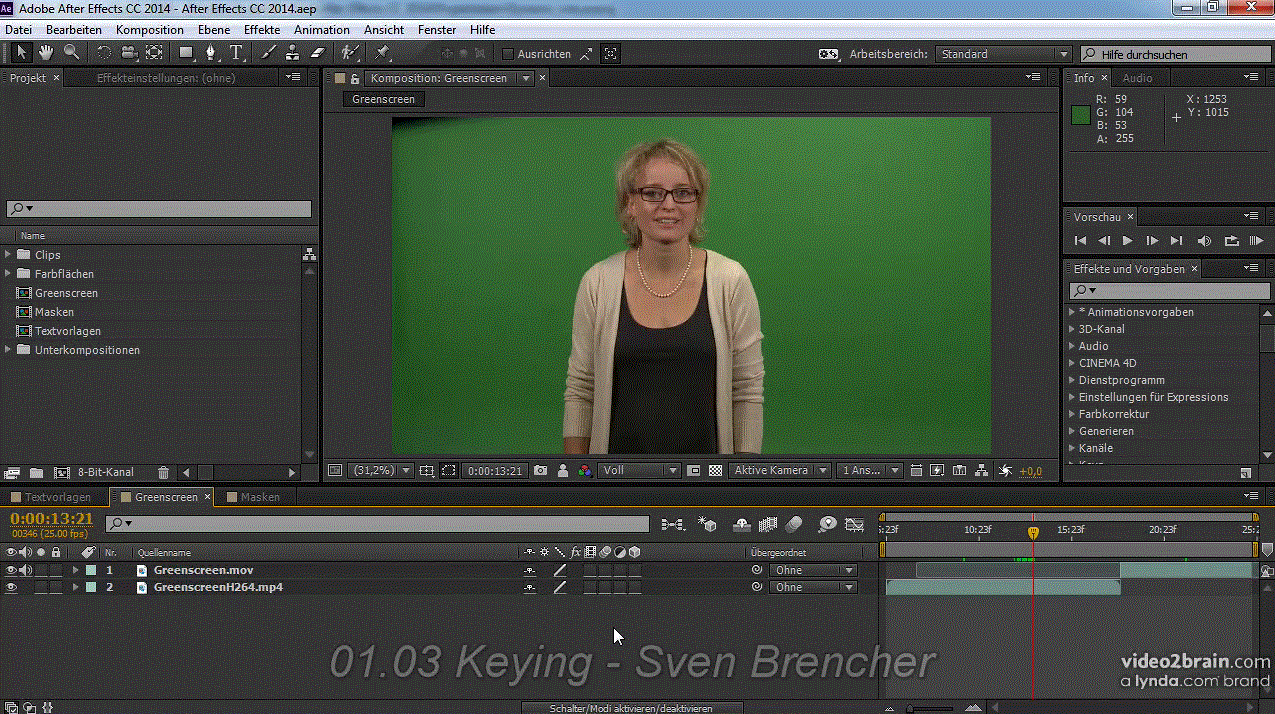Expand the Clips folder

(x=9, y=255)
